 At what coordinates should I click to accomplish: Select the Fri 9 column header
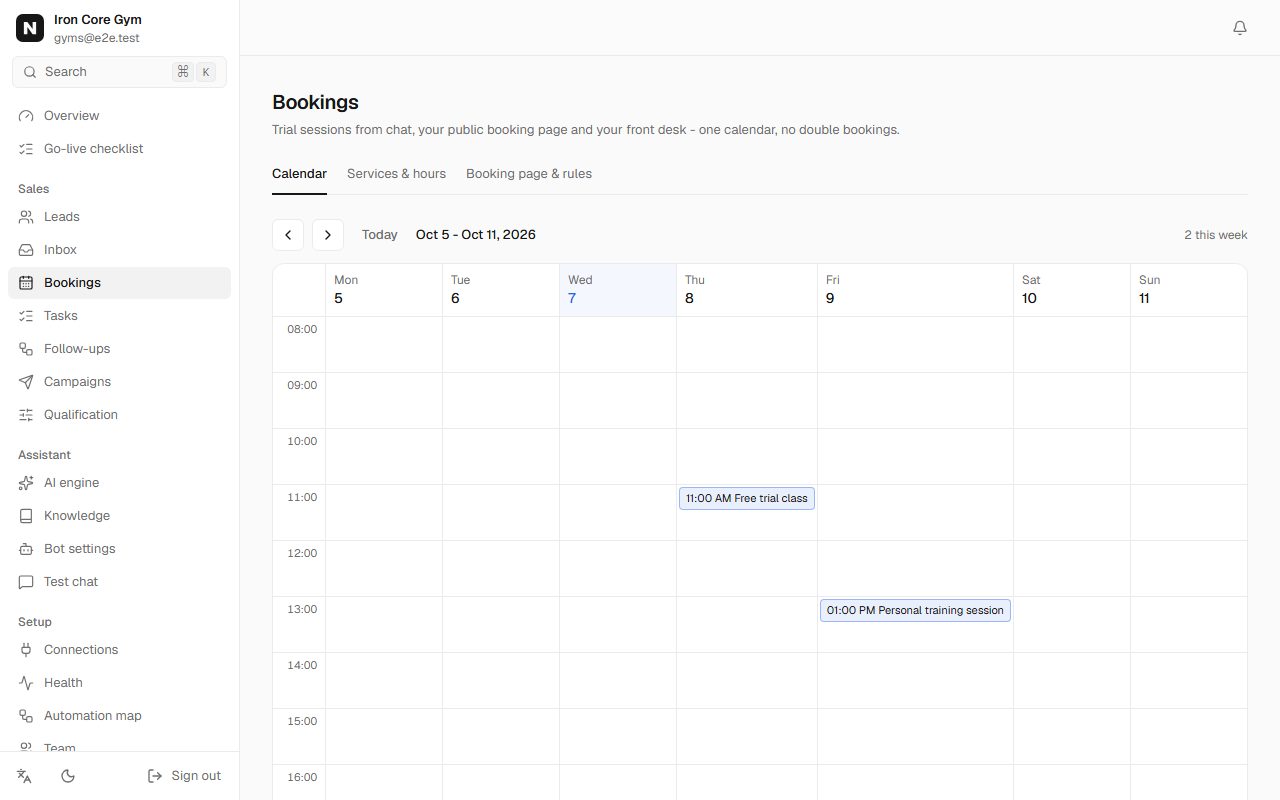[x=915, y=290]
